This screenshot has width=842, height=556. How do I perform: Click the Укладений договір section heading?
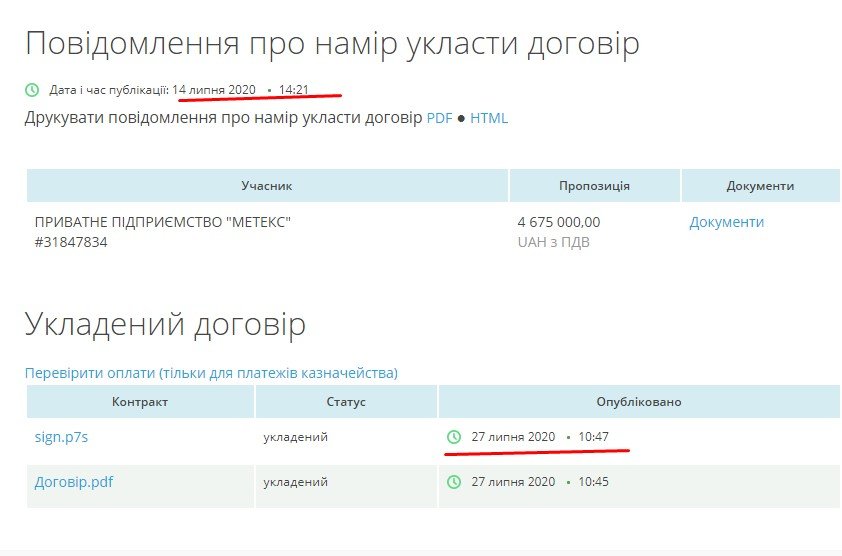[165, 324]
